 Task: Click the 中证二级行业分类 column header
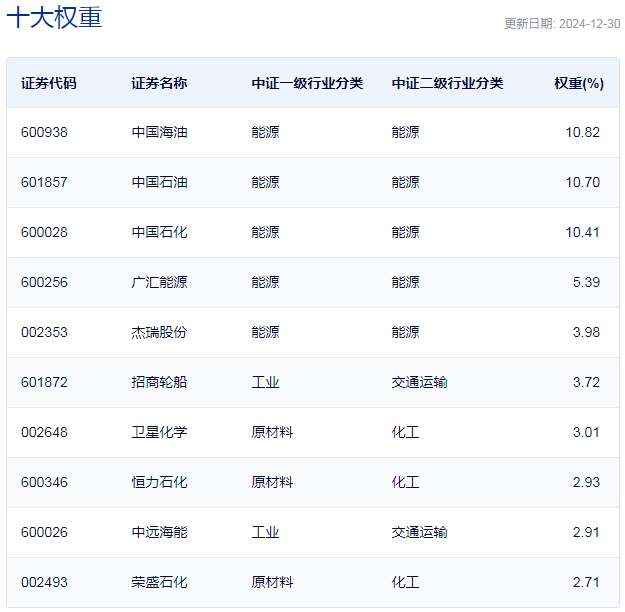click(447, 83)
